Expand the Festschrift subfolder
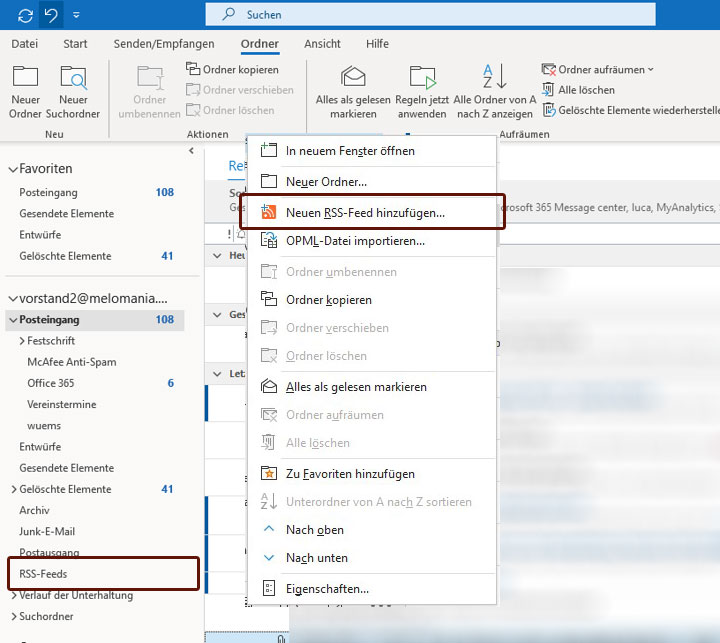The height and width of the screenshot is (643, 720). point(22,341)
